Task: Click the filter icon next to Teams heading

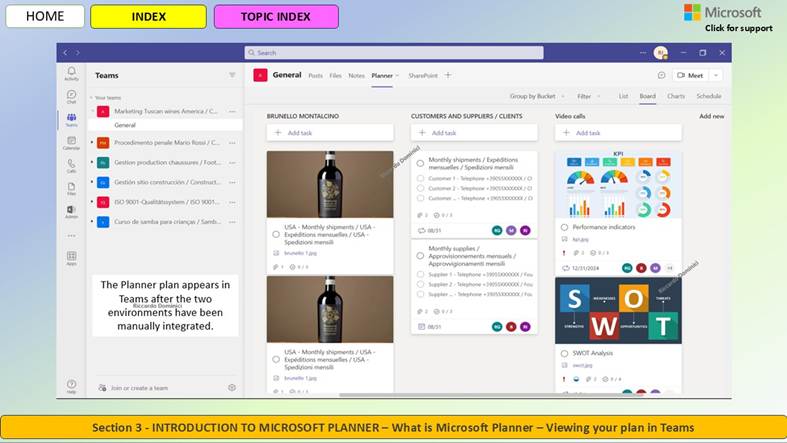Action: pyautogui.click(x=232, y=75)
